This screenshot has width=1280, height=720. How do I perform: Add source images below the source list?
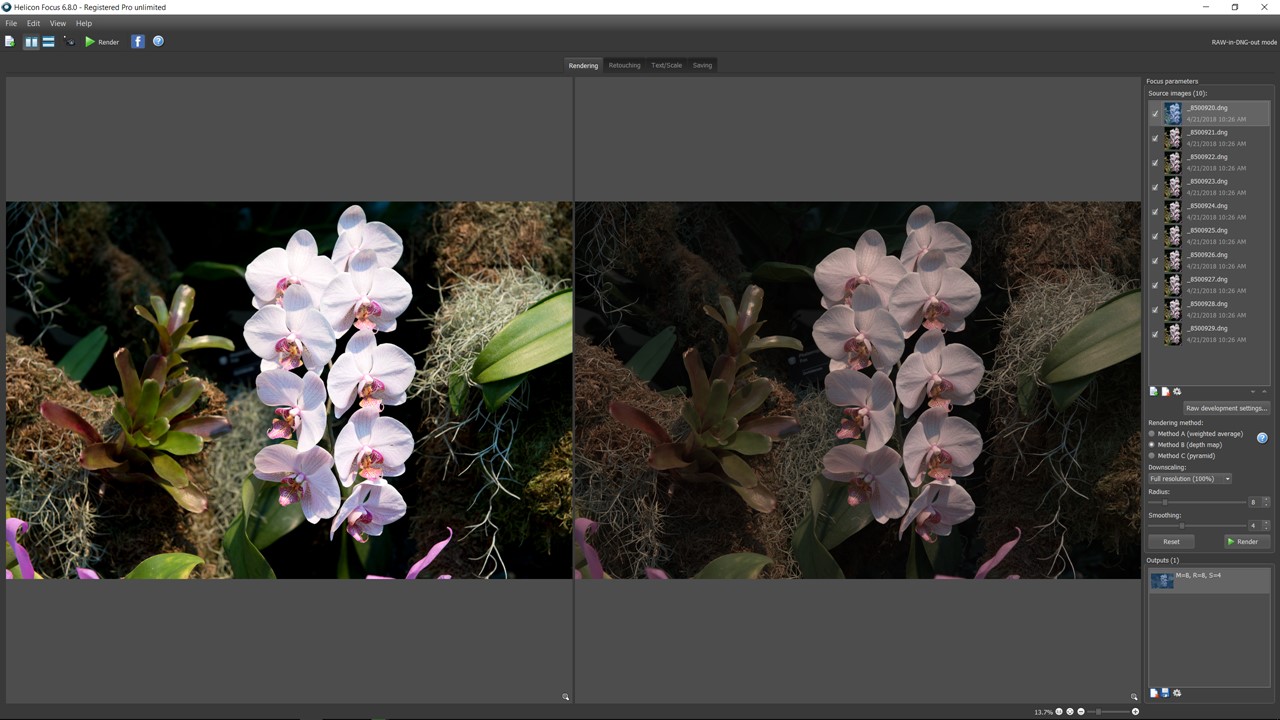click(x=1153, y=391)
